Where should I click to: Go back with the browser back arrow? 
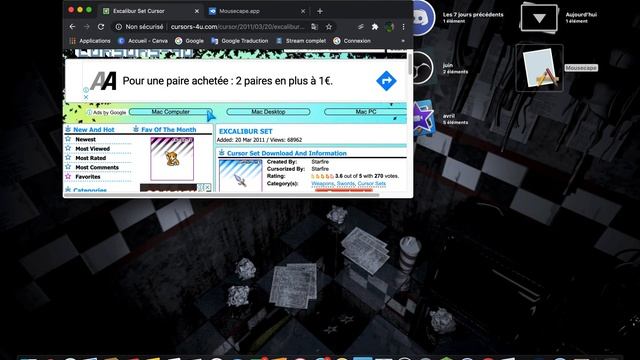pos(72,27)
